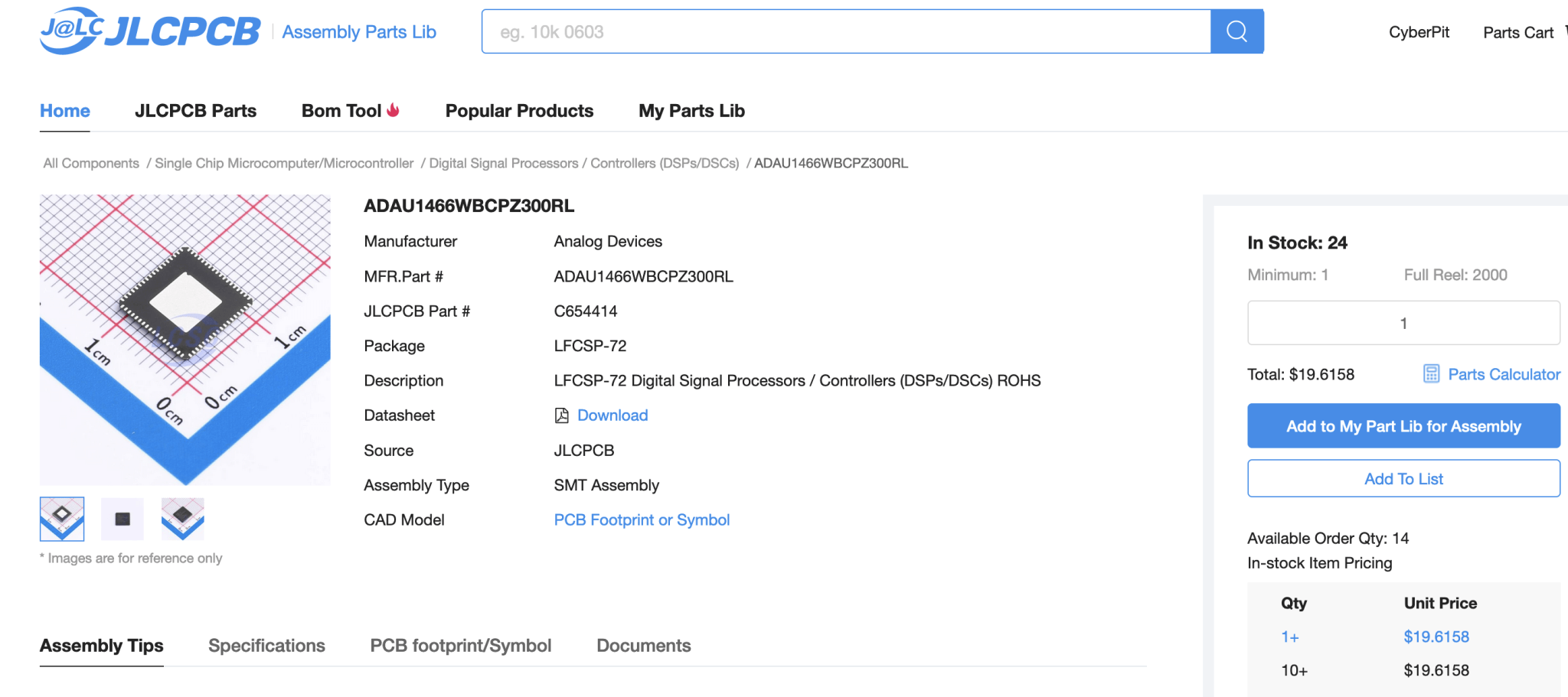The image size is (1568, 697).
Task: Open the Bom Tool menu item
Action: click(341, 111)
